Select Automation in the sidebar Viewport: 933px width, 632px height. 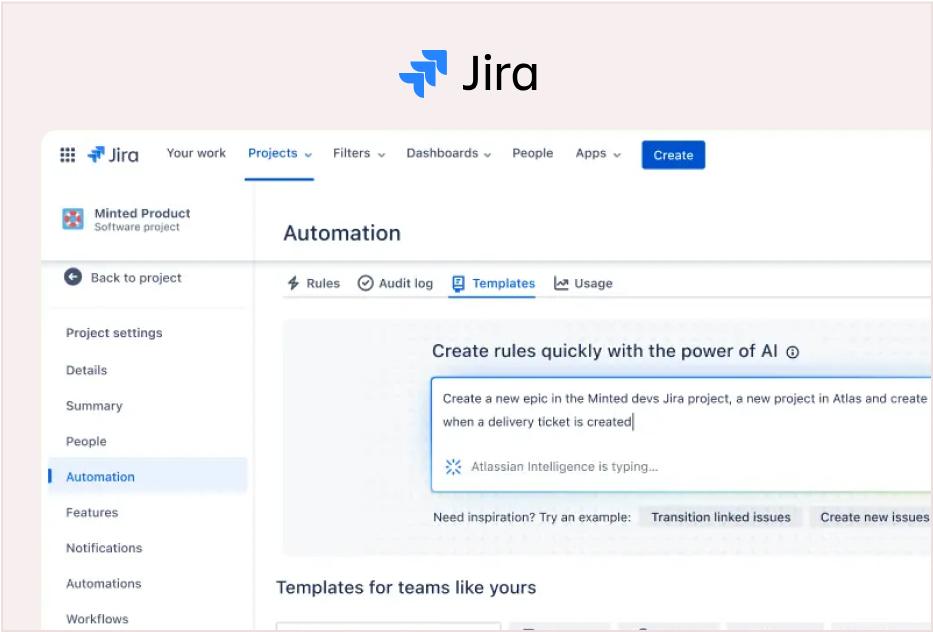[148, 476]
